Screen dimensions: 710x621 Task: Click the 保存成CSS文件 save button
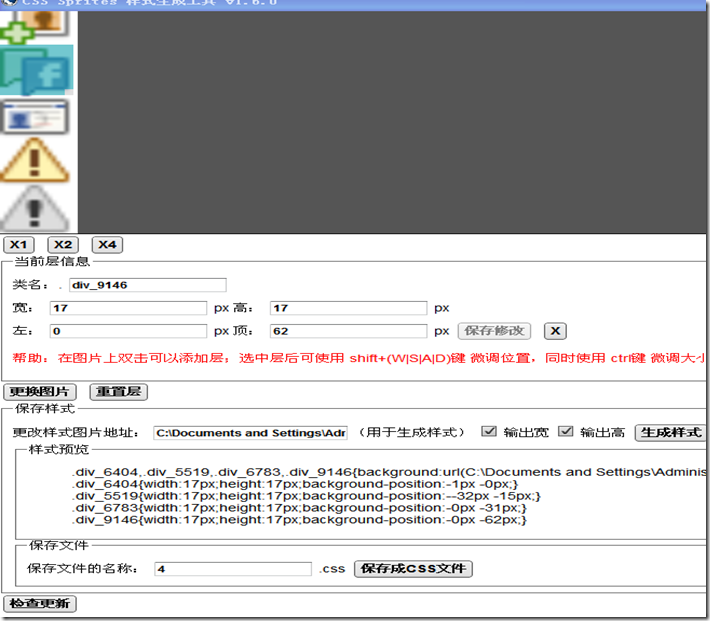click(413, 569)
